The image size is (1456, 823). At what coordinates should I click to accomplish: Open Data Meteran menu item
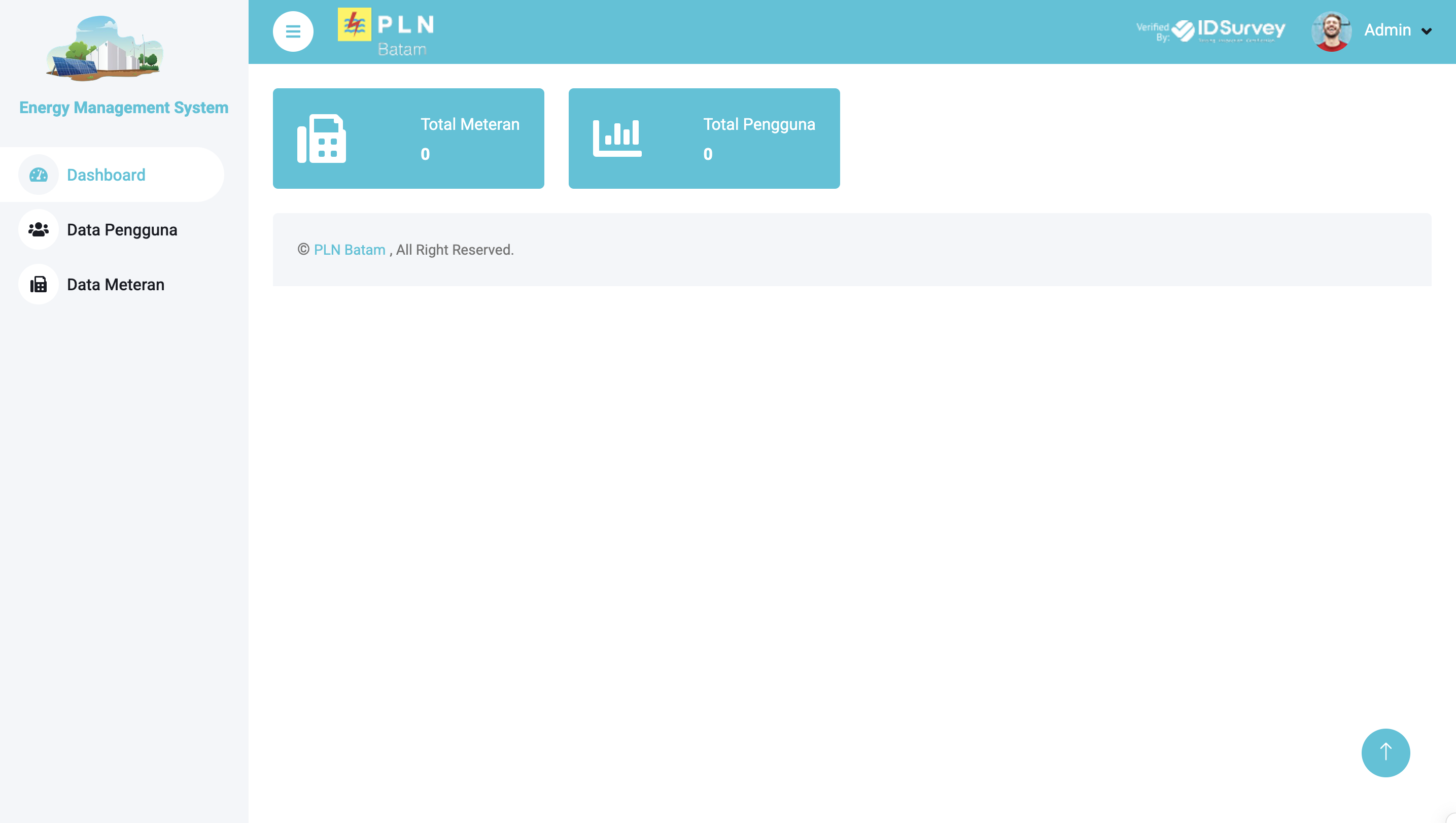tap(115, 284)
